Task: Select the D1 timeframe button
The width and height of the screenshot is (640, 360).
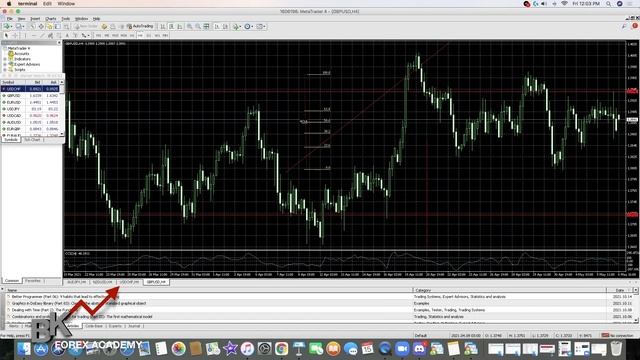Action: coord(149,36)
